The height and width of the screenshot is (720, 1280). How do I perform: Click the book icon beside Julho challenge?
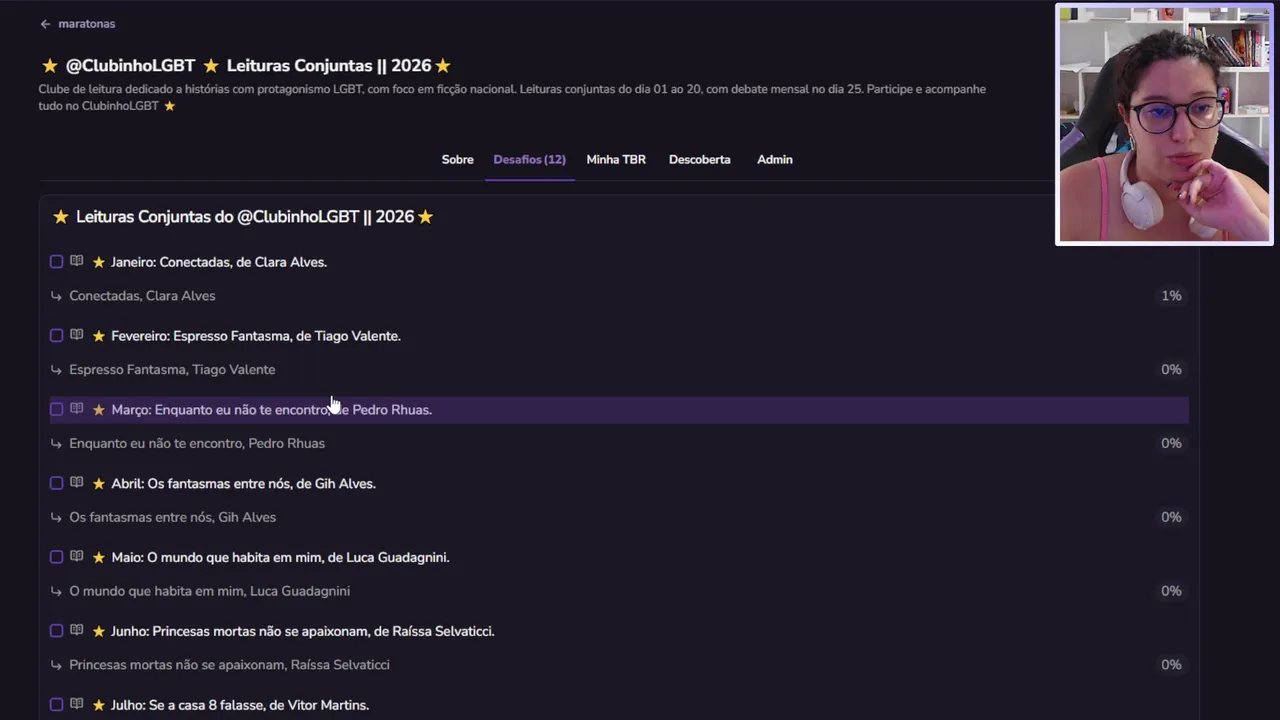click(x=76, y=705)
